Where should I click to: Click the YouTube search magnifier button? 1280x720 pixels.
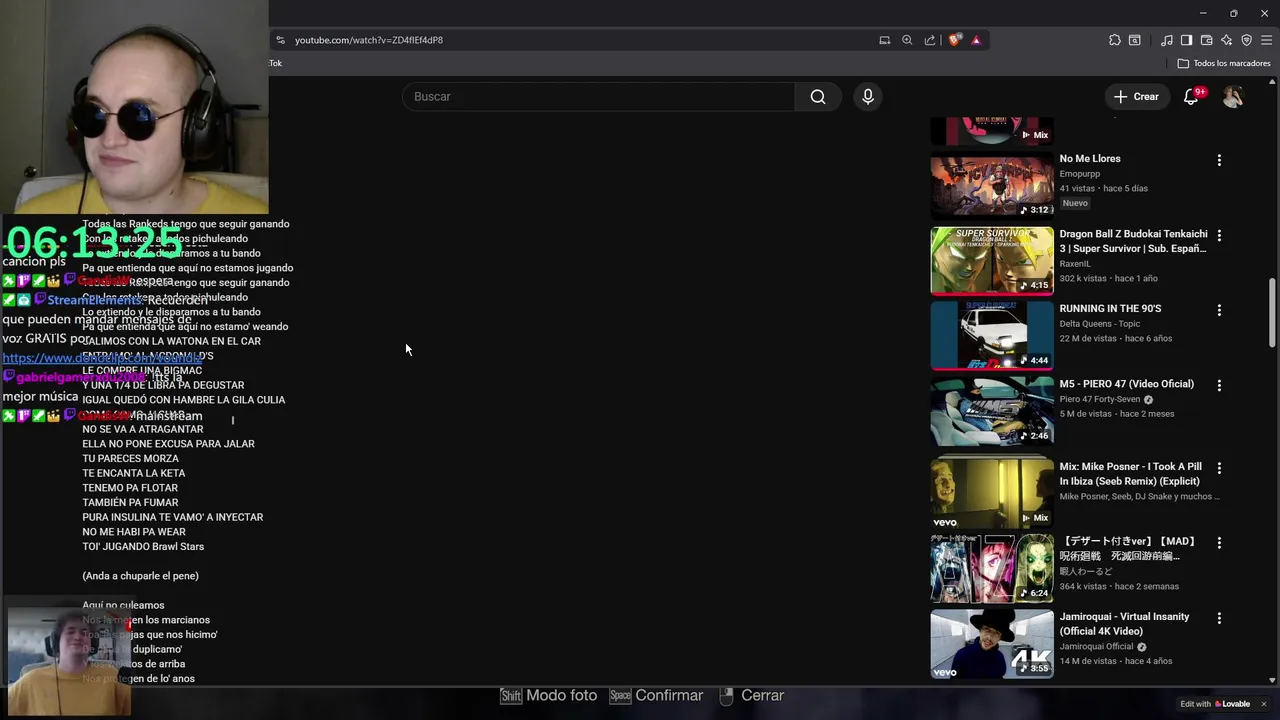pyautogui.click(x=818, y=97)
